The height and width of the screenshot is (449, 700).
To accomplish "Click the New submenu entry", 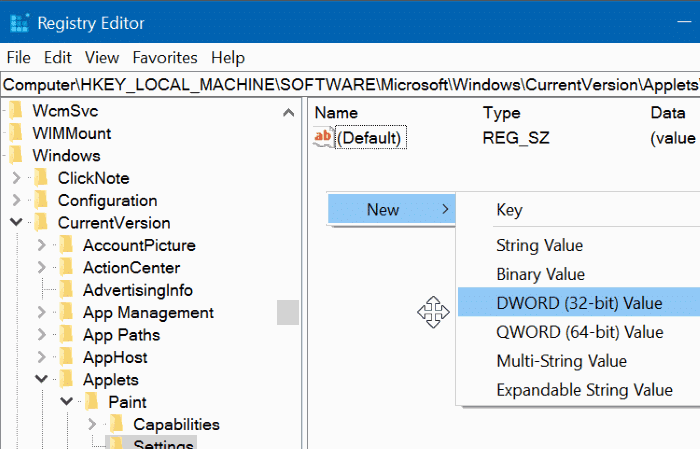I will coord(392,209).
